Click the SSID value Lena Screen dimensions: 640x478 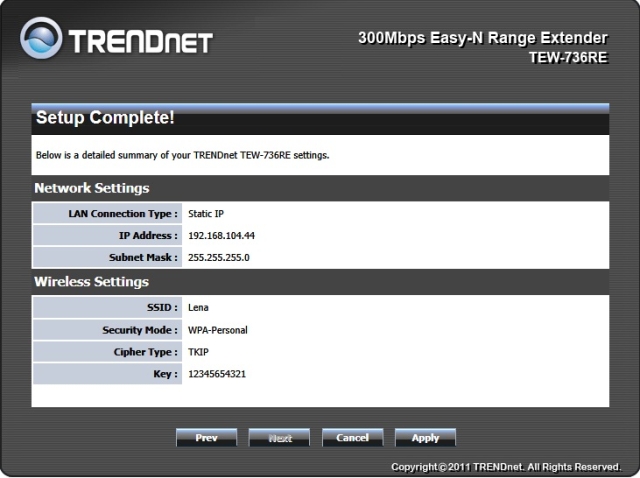point(198,307)
